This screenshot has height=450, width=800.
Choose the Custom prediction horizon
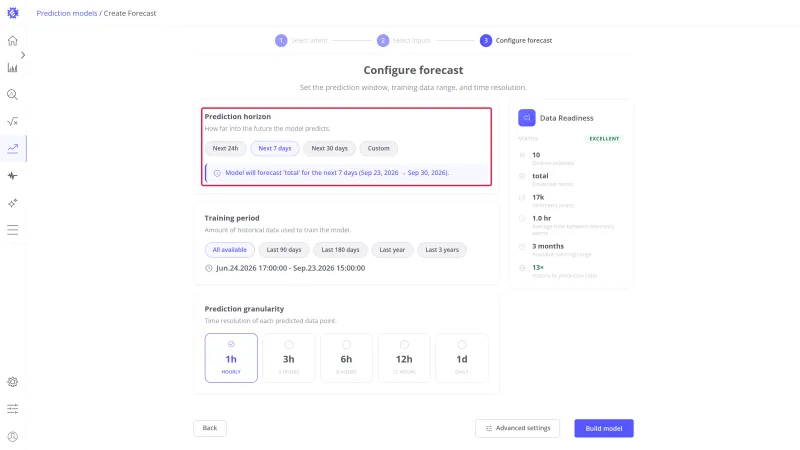pyautogui.click(x=379, y=148)
